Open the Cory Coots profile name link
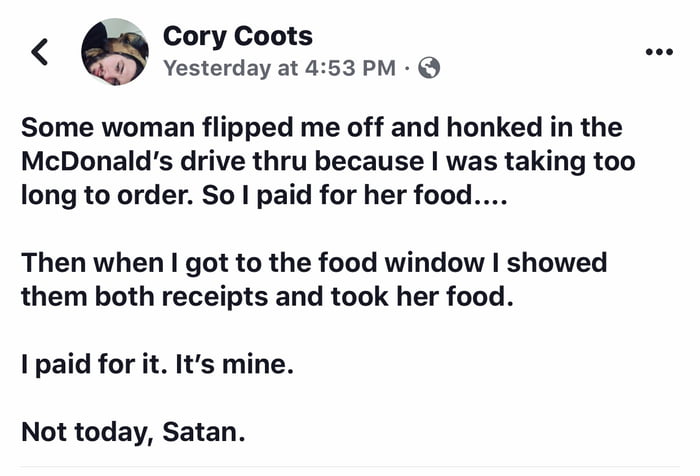The height and width of the screenshot is (476, 700). pos(237,37)
